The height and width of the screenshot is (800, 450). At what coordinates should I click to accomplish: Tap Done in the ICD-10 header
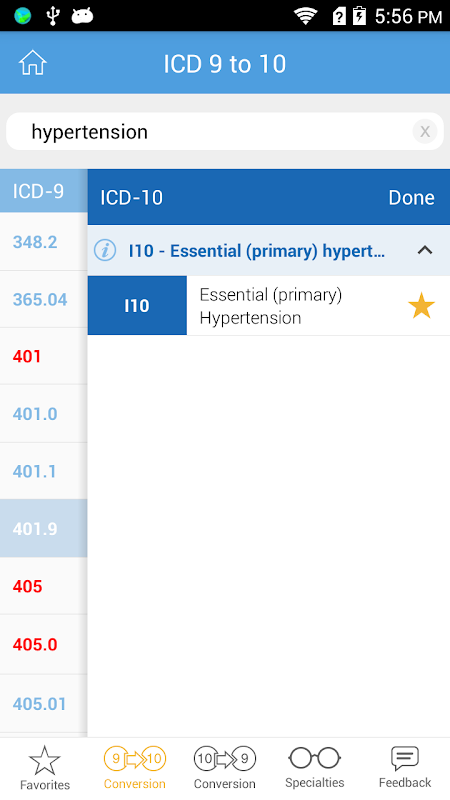point(411,197)
